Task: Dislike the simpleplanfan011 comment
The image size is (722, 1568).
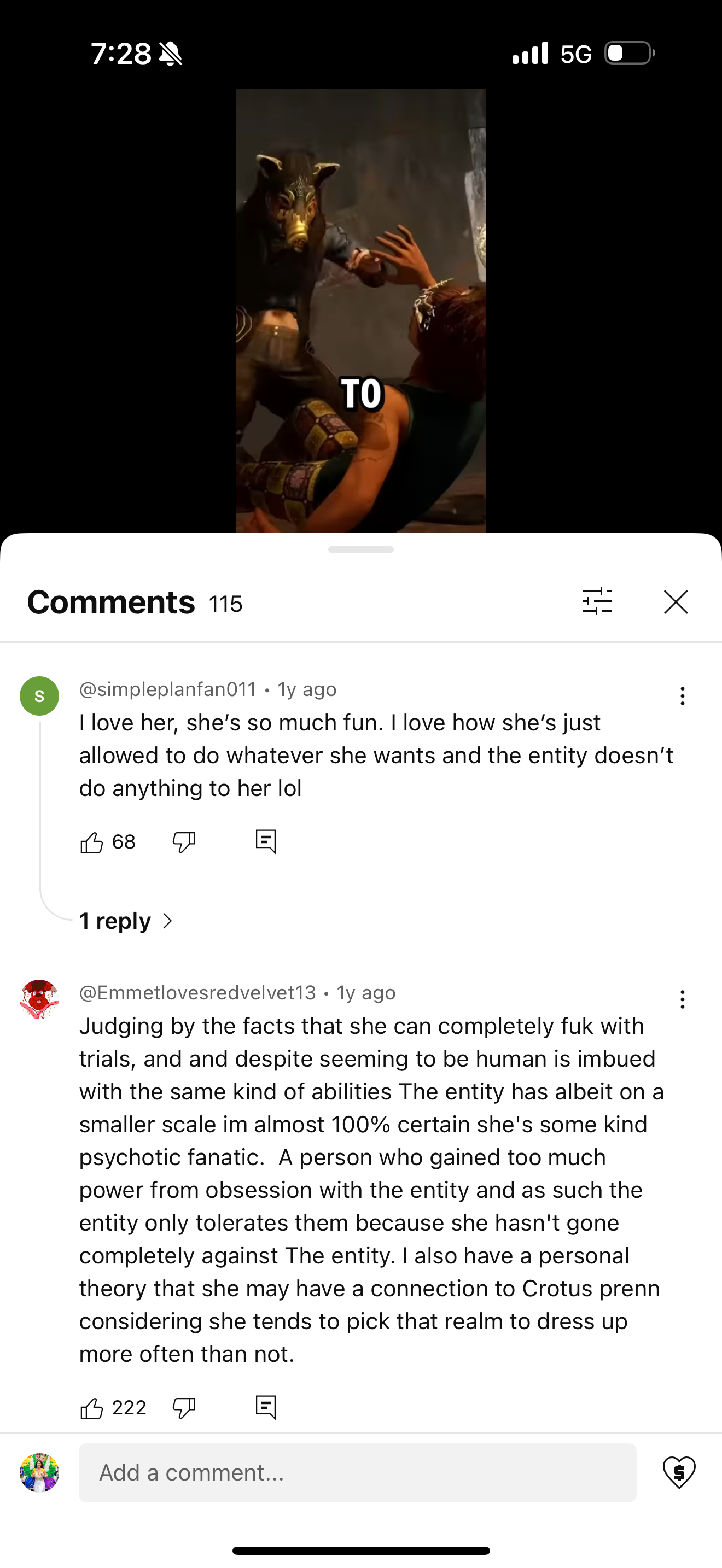Action: (x=183, y=842)
